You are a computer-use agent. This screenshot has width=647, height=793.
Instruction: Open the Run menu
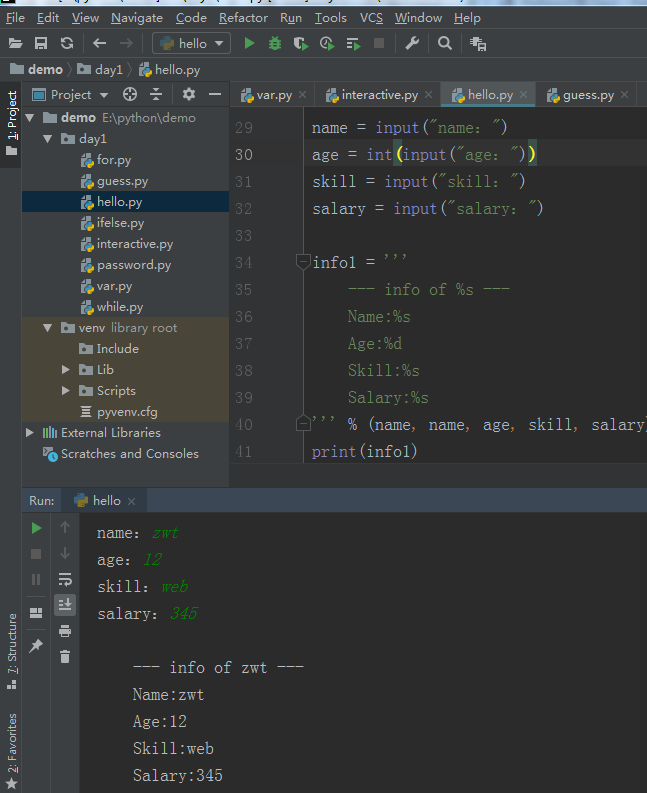tap(291, 18)
